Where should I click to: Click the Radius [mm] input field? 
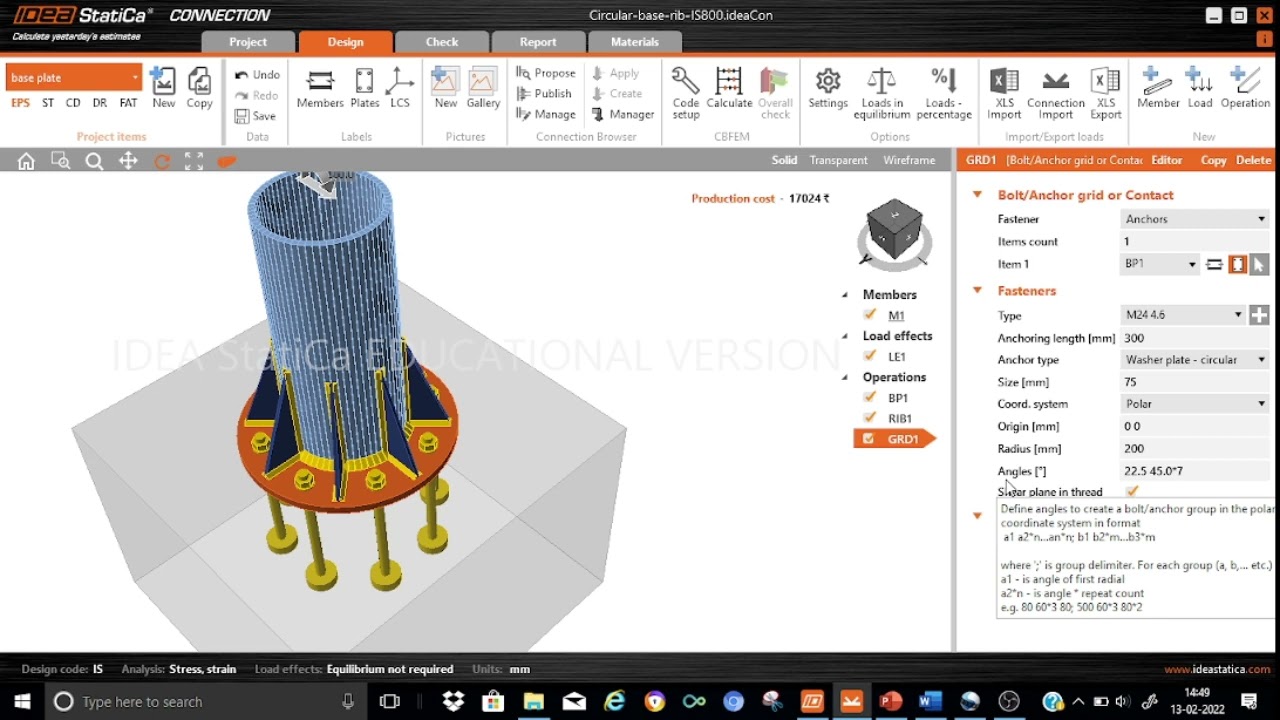[1195, 449]
